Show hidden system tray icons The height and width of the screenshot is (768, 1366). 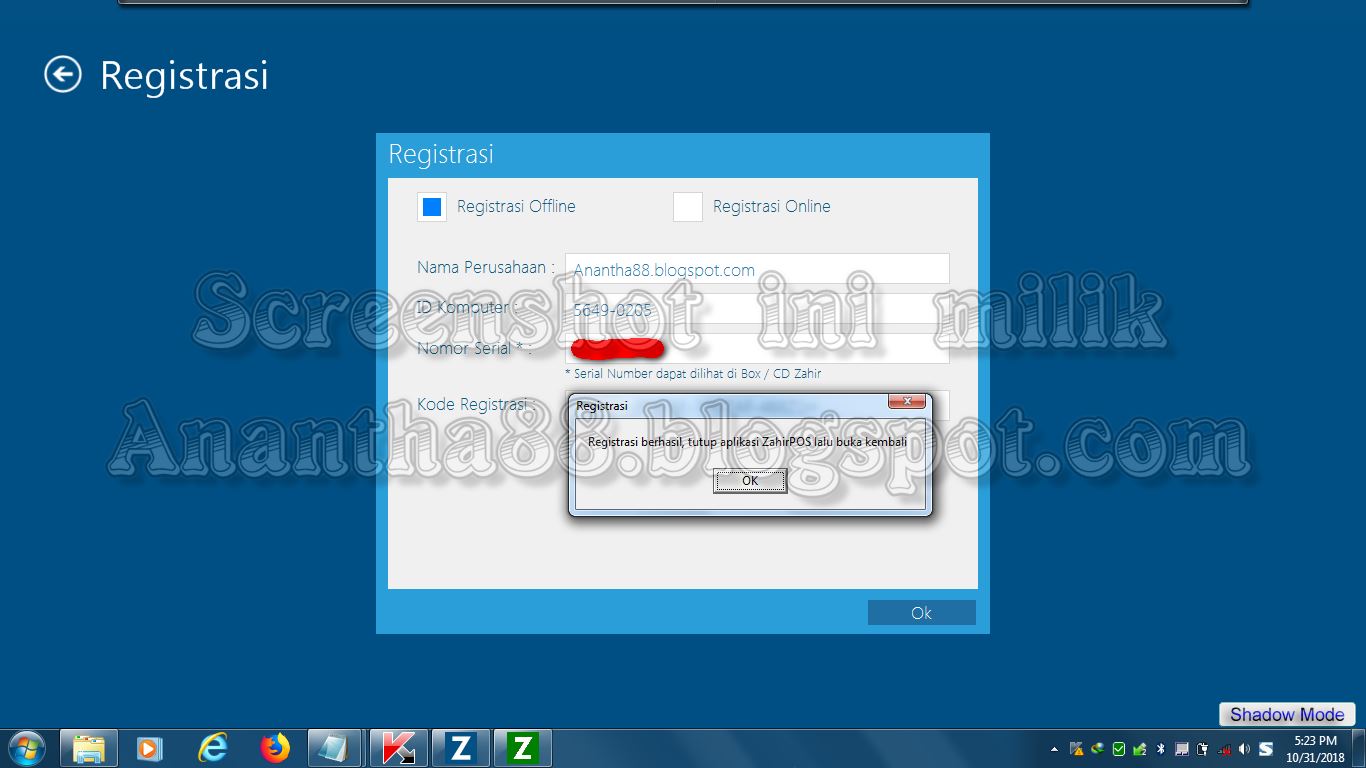pyautogui.click(x=1054, y=749)
